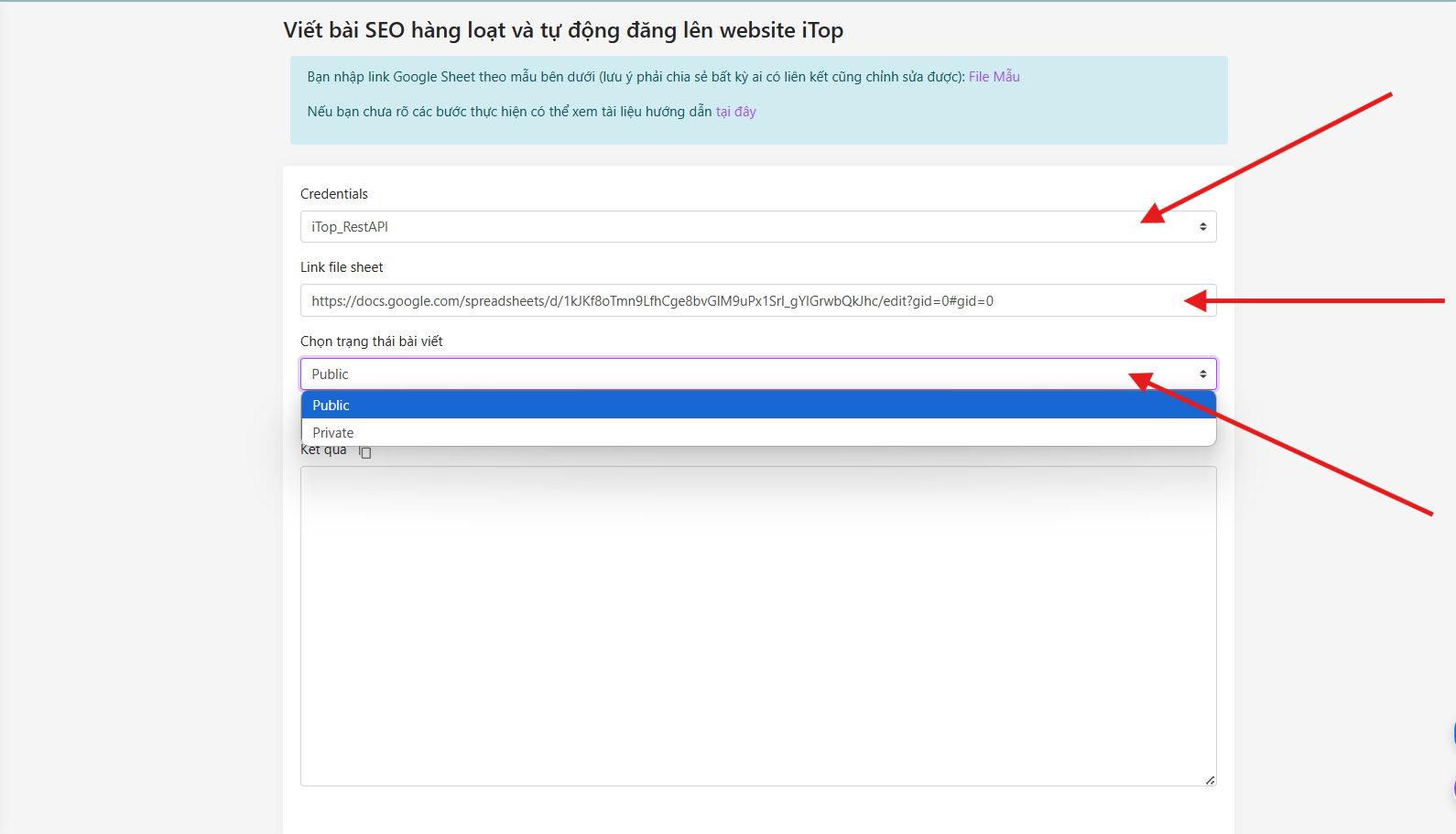Click the Kết quả label text
This screenshot has height=834, width=1456.
click(323, 450)
